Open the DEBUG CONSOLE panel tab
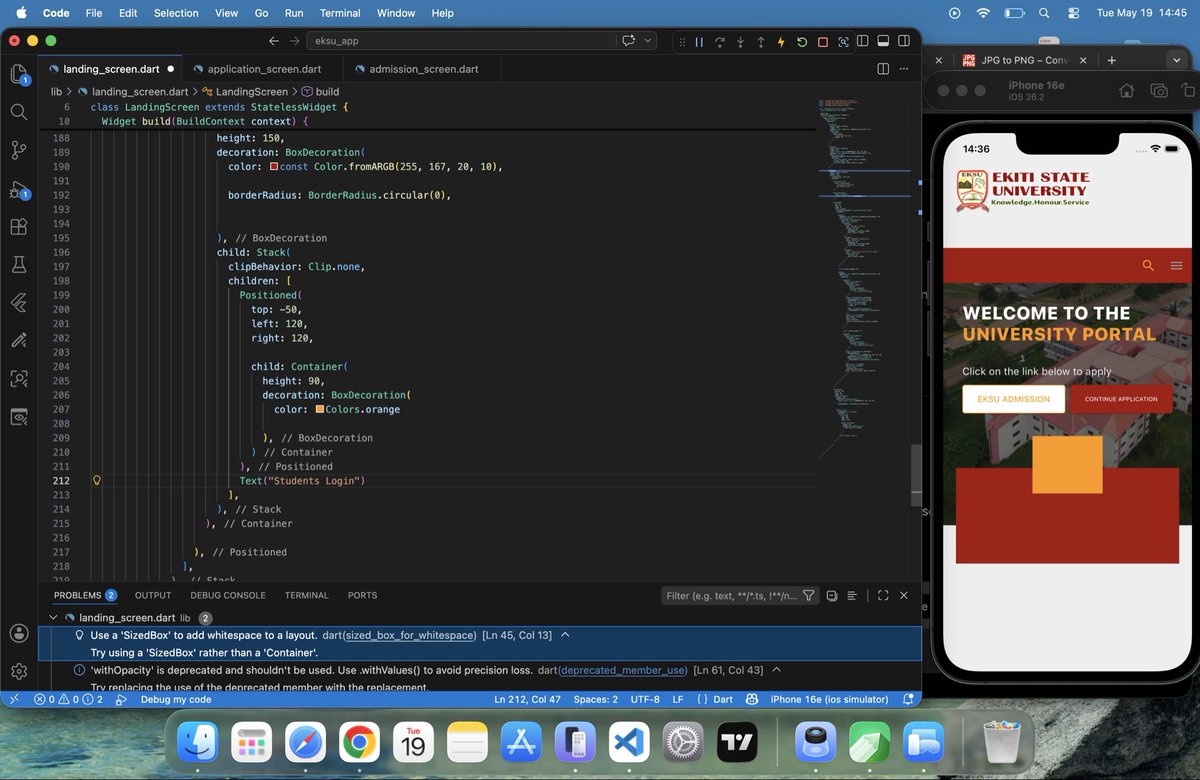The height and width of the screenshot is (780, 1200). 228,595
